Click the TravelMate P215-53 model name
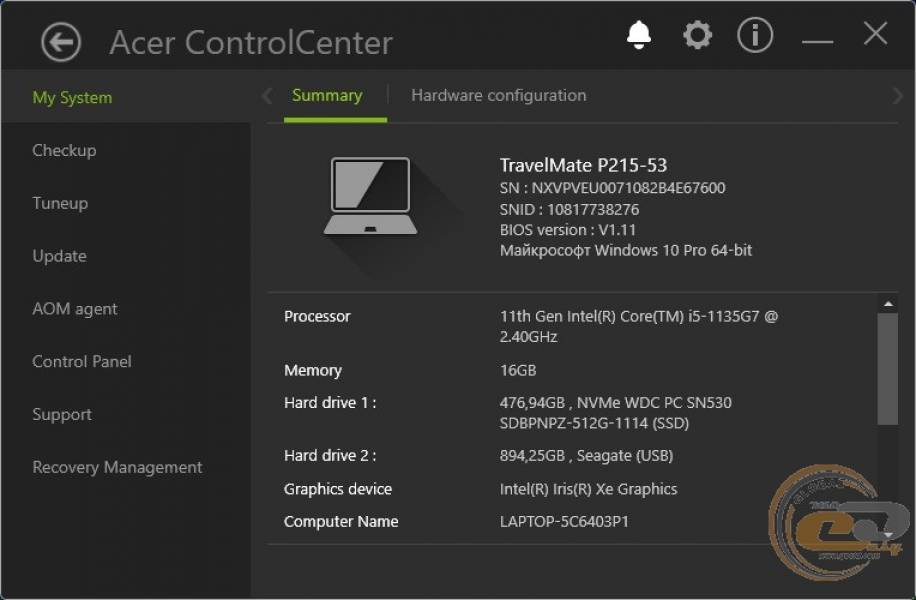Screen dimensions: 916x600 pos(583,165)
